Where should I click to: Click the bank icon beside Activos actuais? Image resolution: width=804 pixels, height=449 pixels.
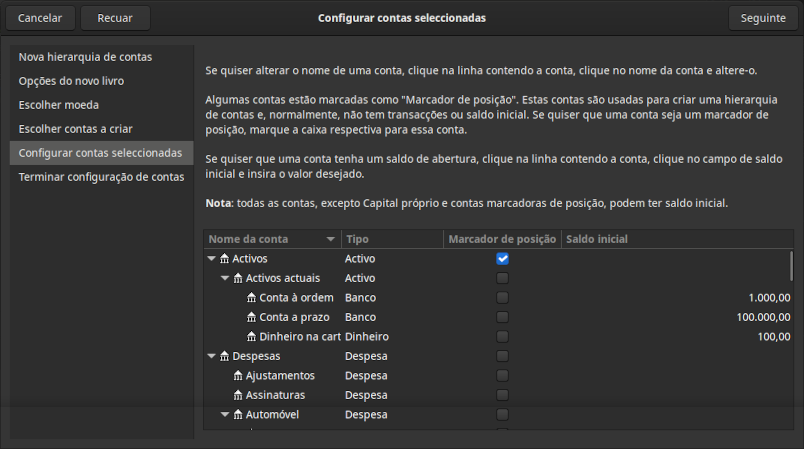[238, 278]
